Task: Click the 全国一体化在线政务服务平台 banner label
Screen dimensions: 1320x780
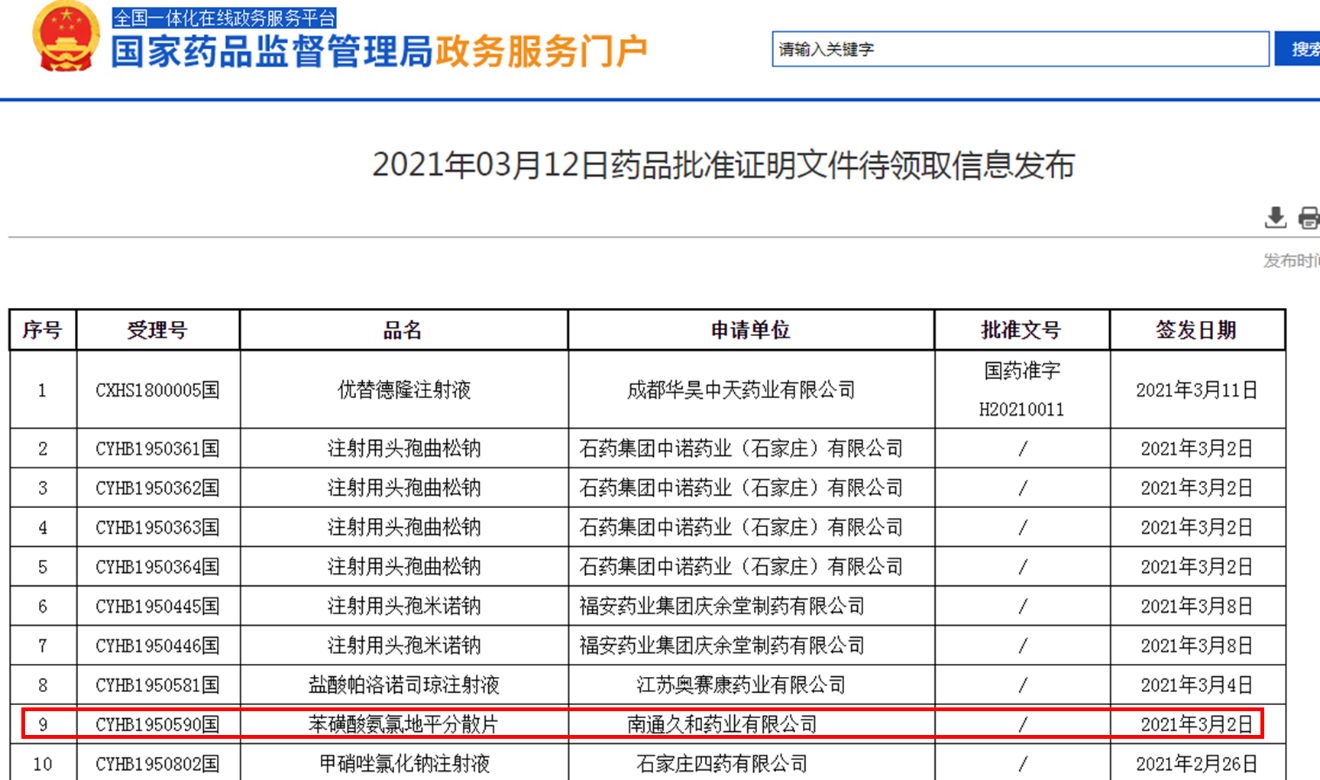Action: tap(224, 18)
